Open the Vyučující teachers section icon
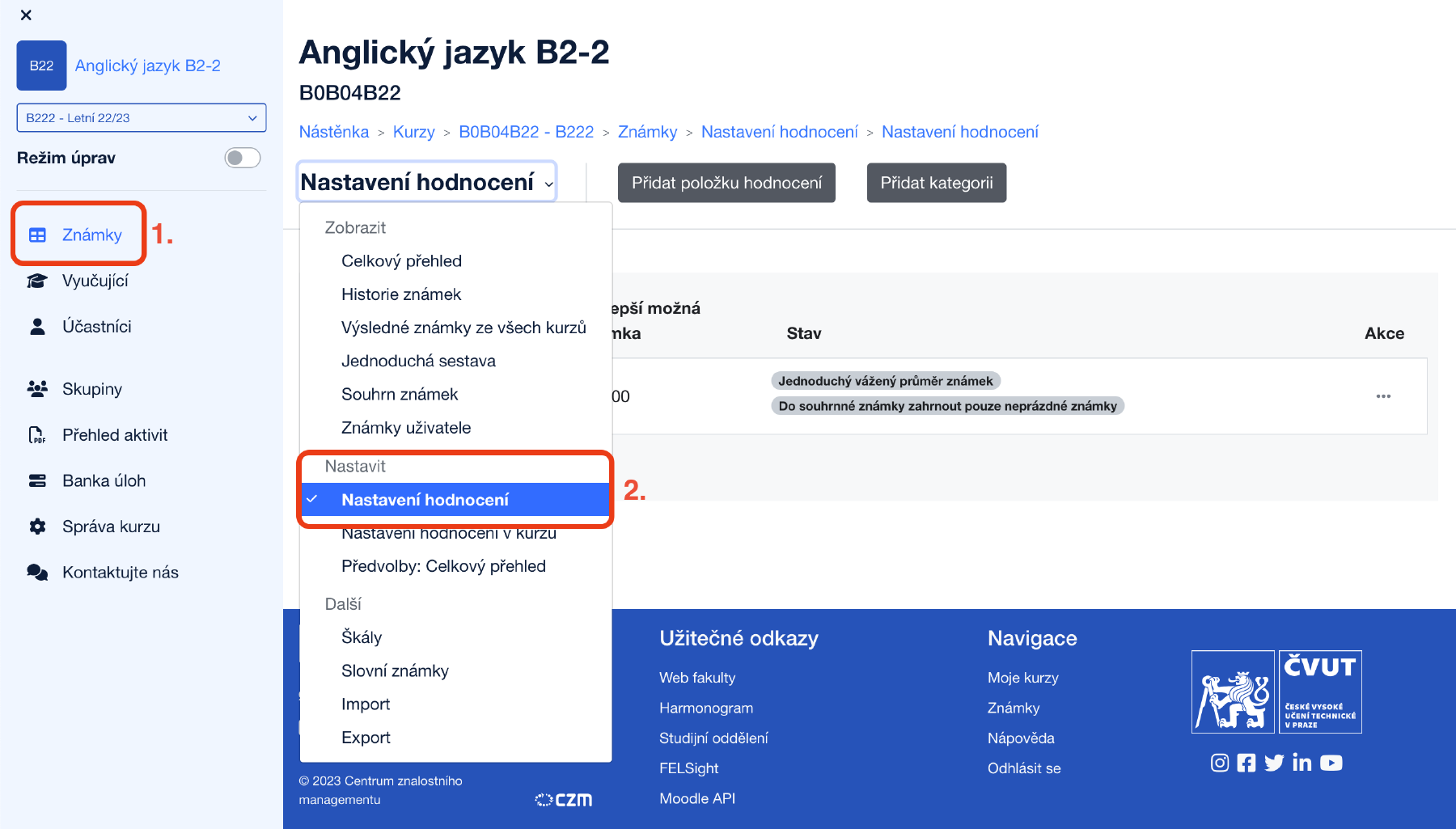This screenshot has width=1456, height=829. click(x=38, y=280)
